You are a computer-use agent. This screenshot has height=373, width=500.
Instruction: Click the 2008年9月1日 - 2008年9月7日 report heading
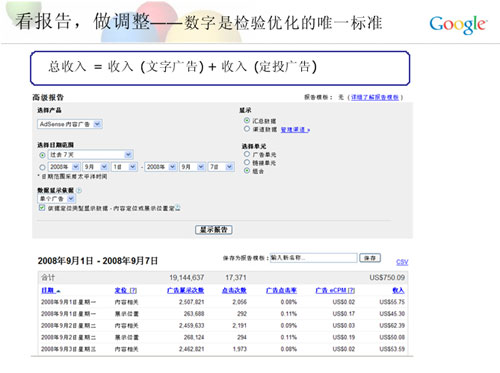pyautogui.click(x=98, y=261)
